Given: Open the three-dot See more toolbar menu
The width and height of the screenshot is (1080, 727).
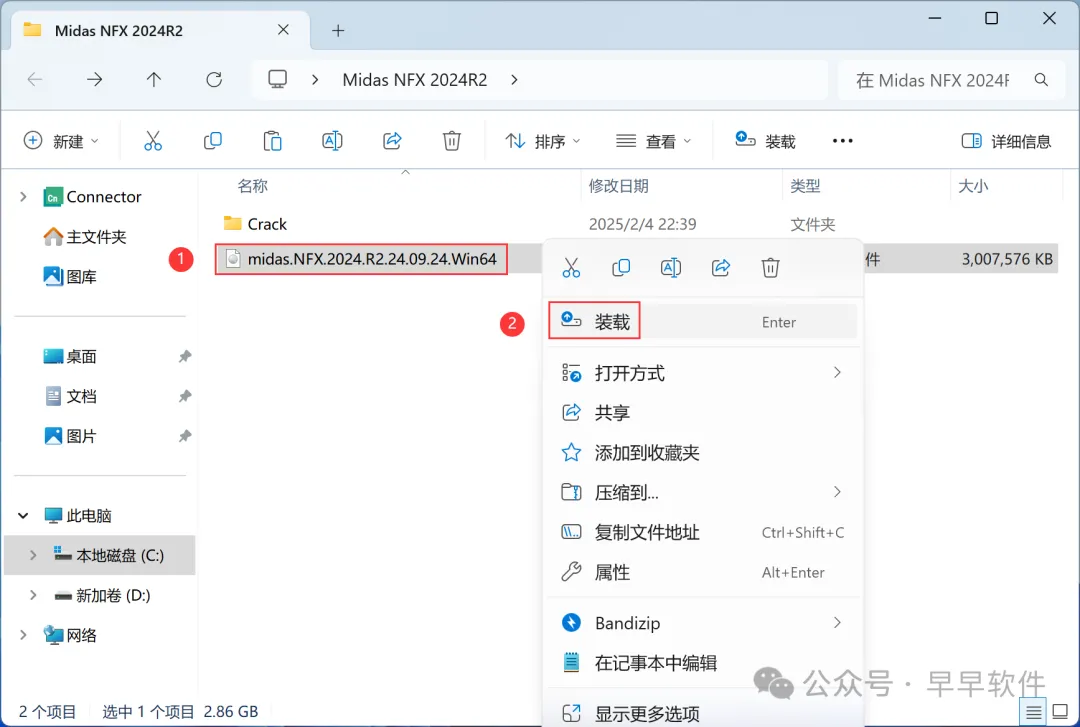Looking at the screenshot, I should [842, 141].
